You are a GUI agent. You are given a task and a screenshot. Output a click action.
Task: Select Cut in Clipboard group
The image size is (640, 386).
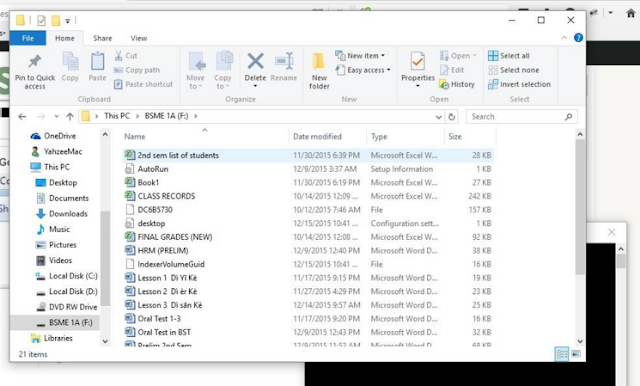[126, 55]
